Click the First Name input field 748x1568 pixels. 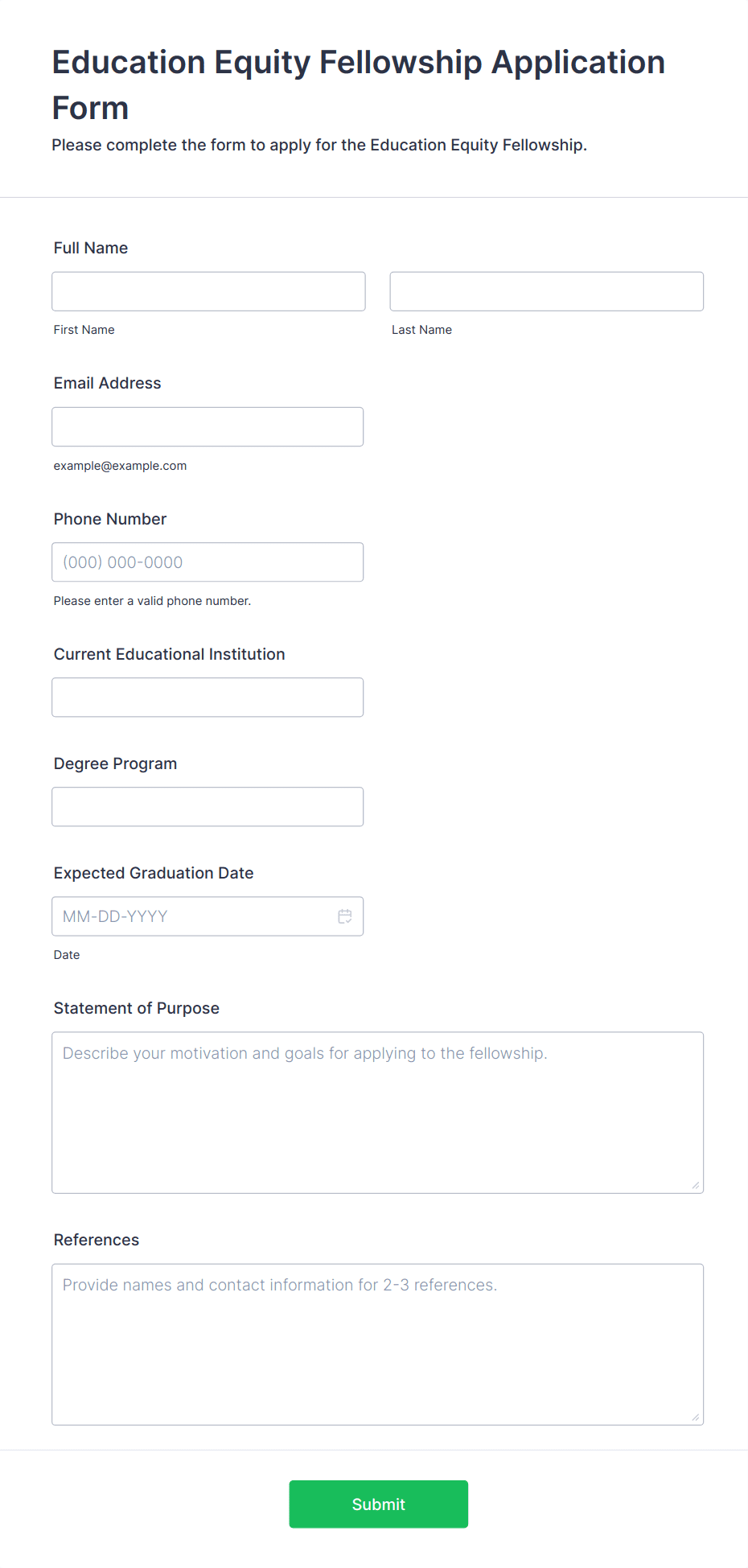(208, 291)
